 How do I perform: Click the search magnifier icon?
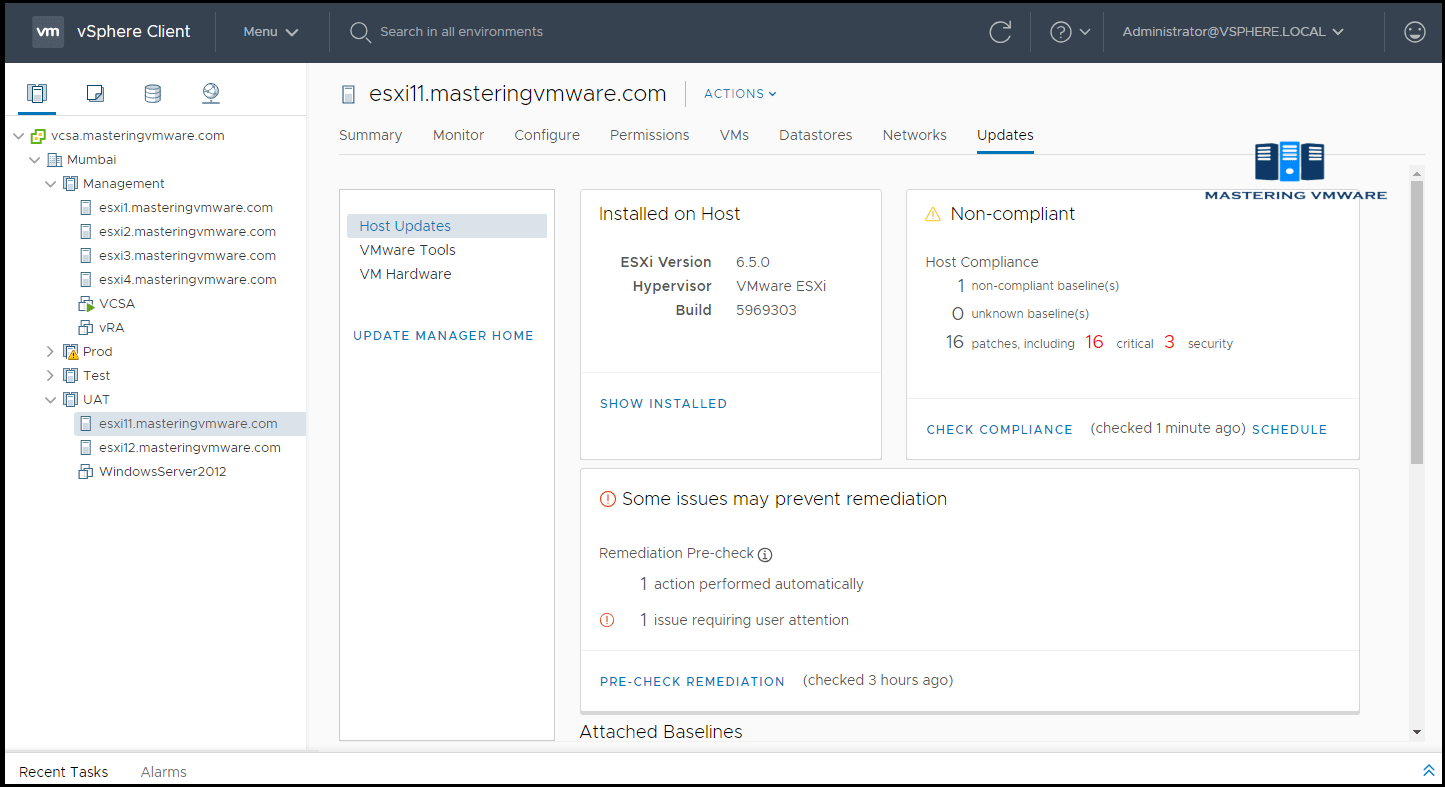(360, 31)
